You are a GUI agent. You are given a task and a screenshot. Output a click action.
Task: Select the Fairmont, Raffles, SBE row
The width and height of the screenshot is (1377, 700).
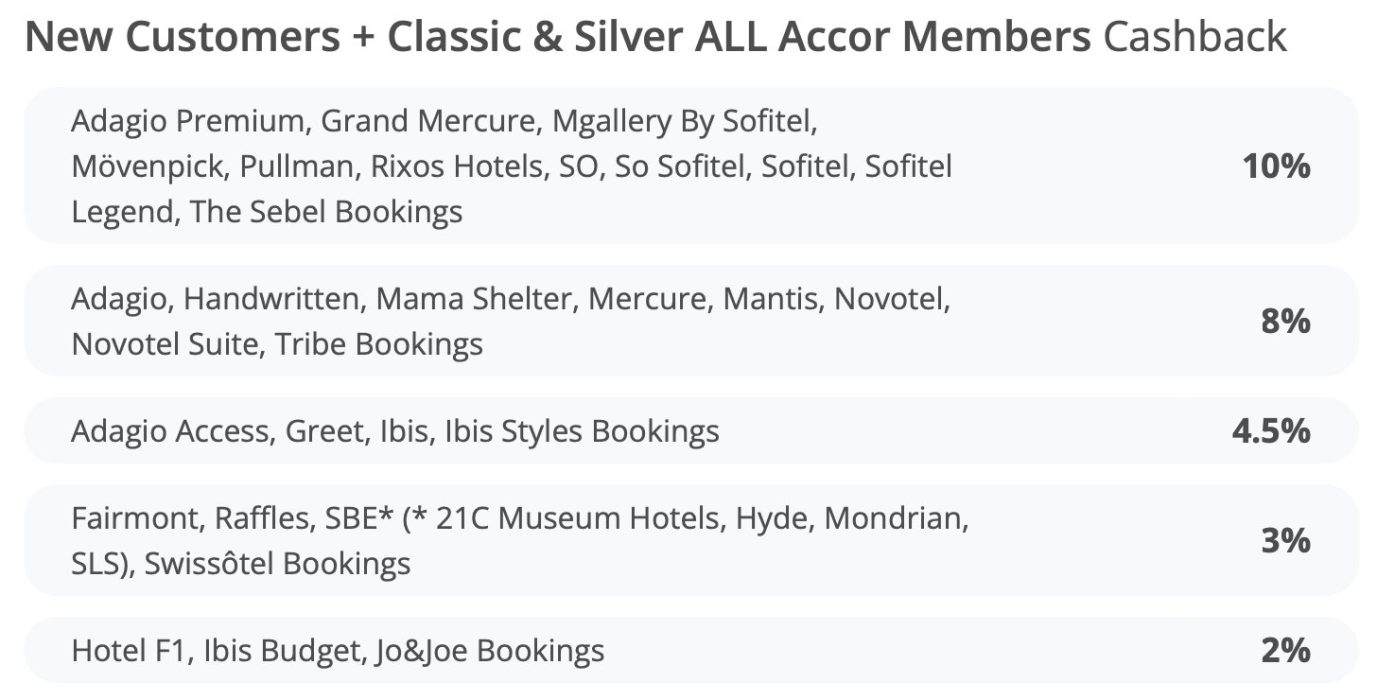pyautogui.click(x=691, y=541)
